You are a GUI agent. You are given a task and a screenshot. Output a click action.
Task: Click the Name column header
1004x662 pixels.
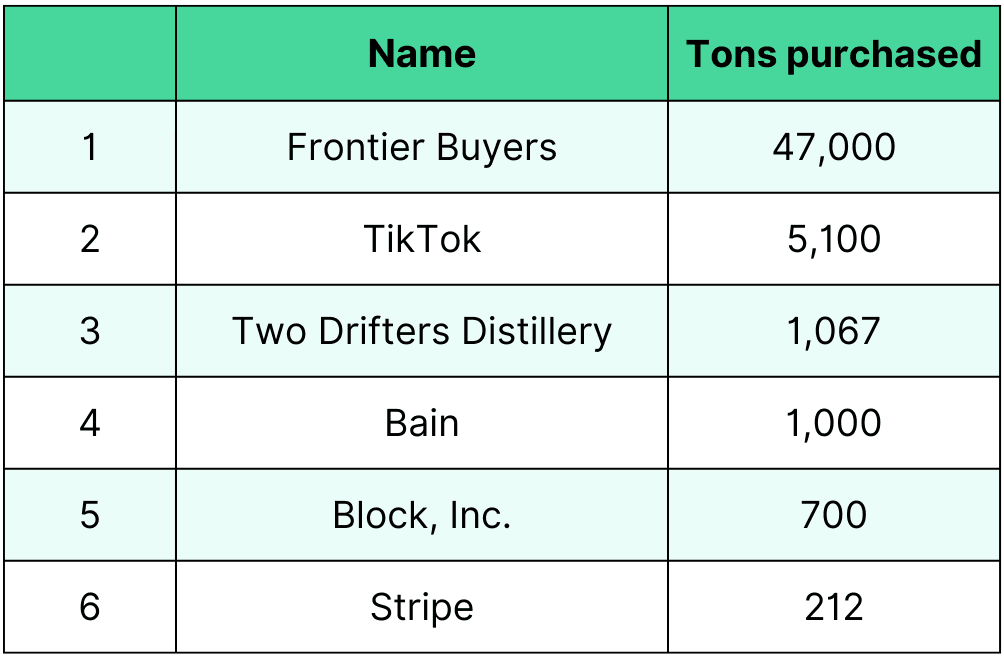[422, 54]
